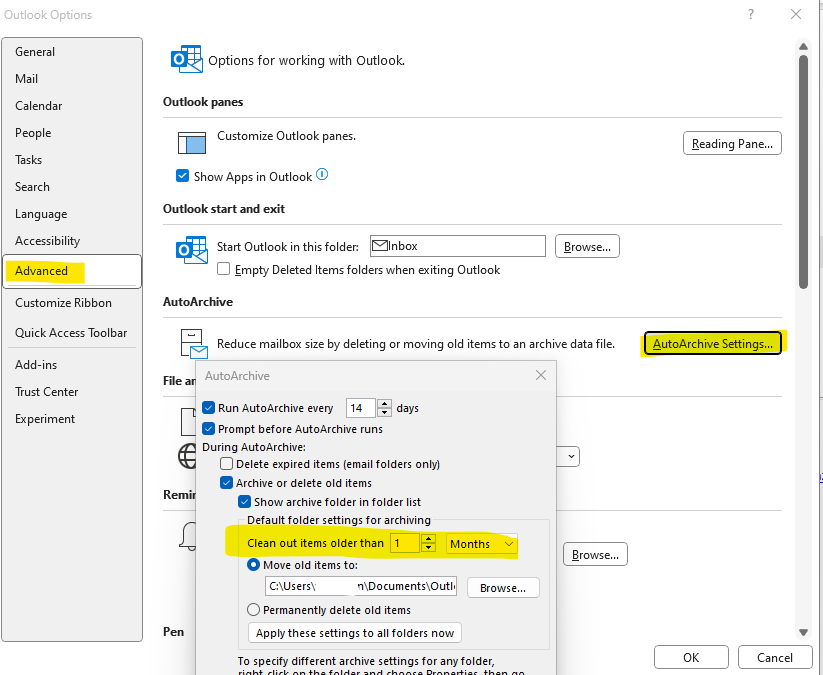Screen dimensions: 823x675
Task: Click the Cancel button
Action: 775,657
